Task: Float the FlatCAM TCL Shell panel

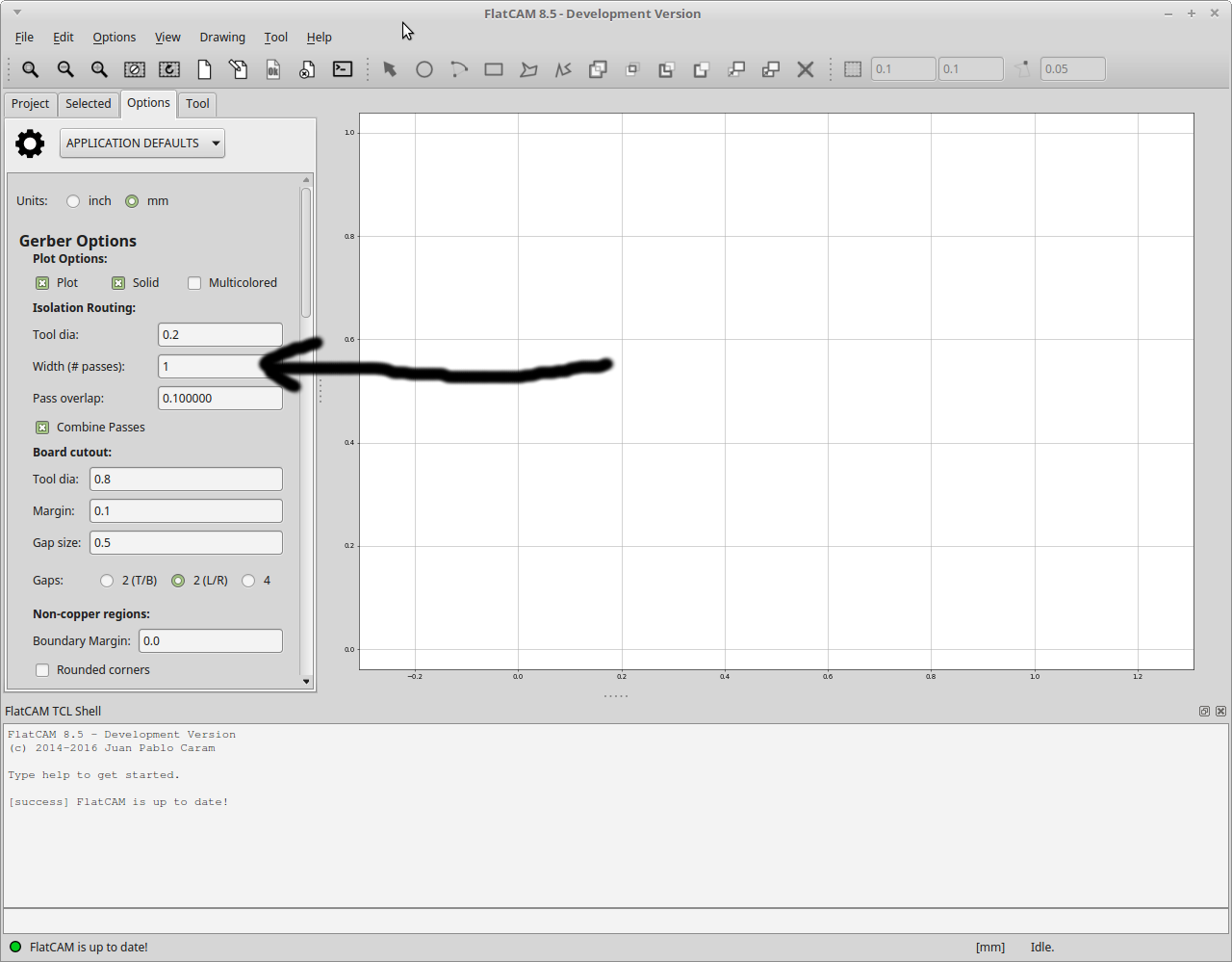Action: click(x=1204, y=712)
